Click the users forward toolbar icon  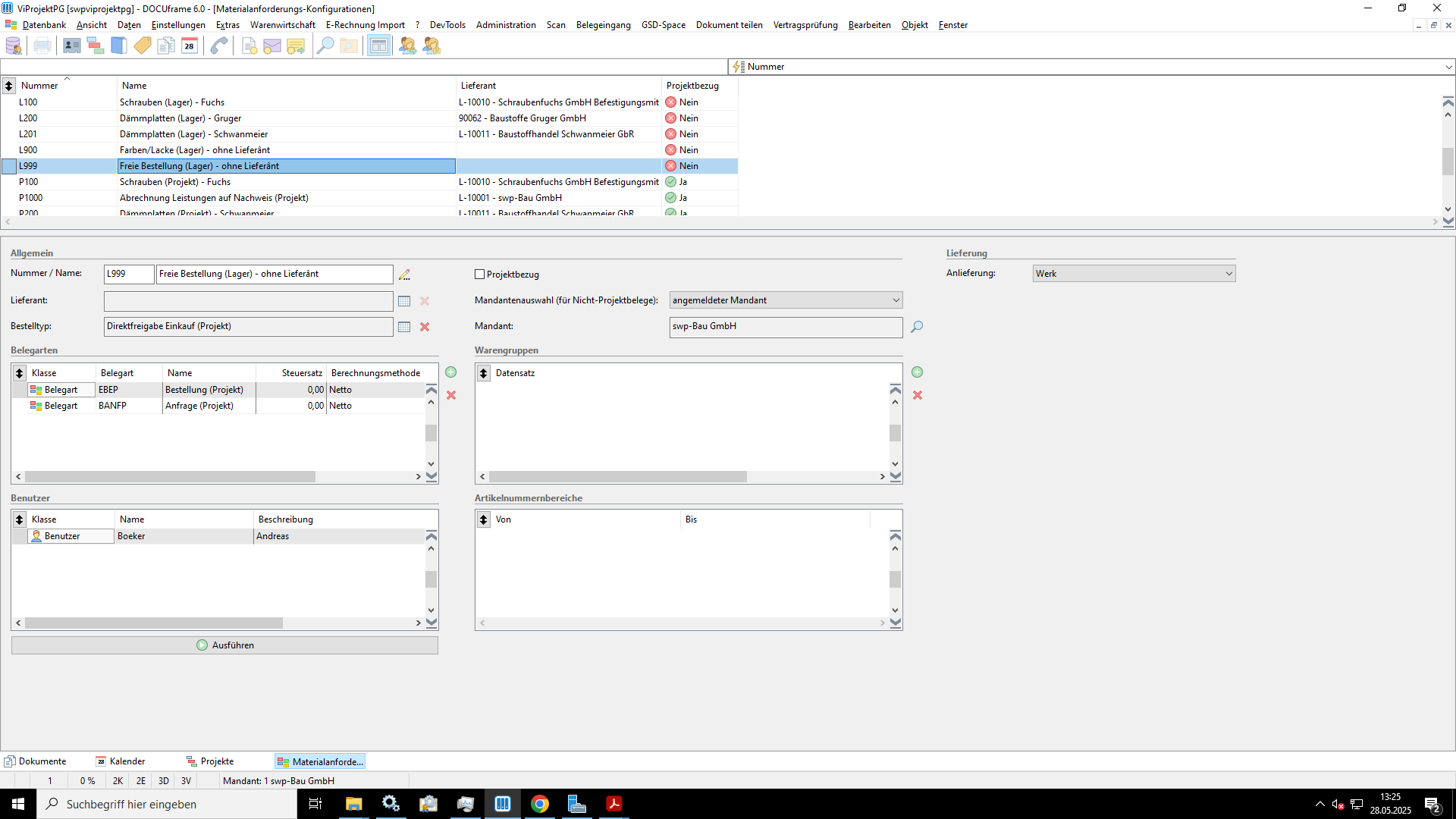408,46
